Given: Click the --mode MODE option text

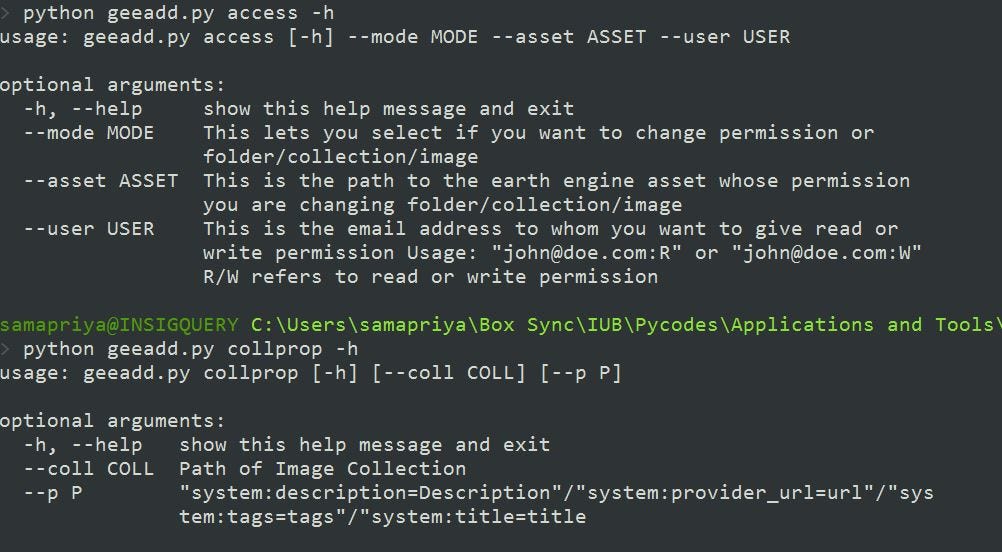Looking at the screenshot, I should pyautogui.click(x=89, y=133).
